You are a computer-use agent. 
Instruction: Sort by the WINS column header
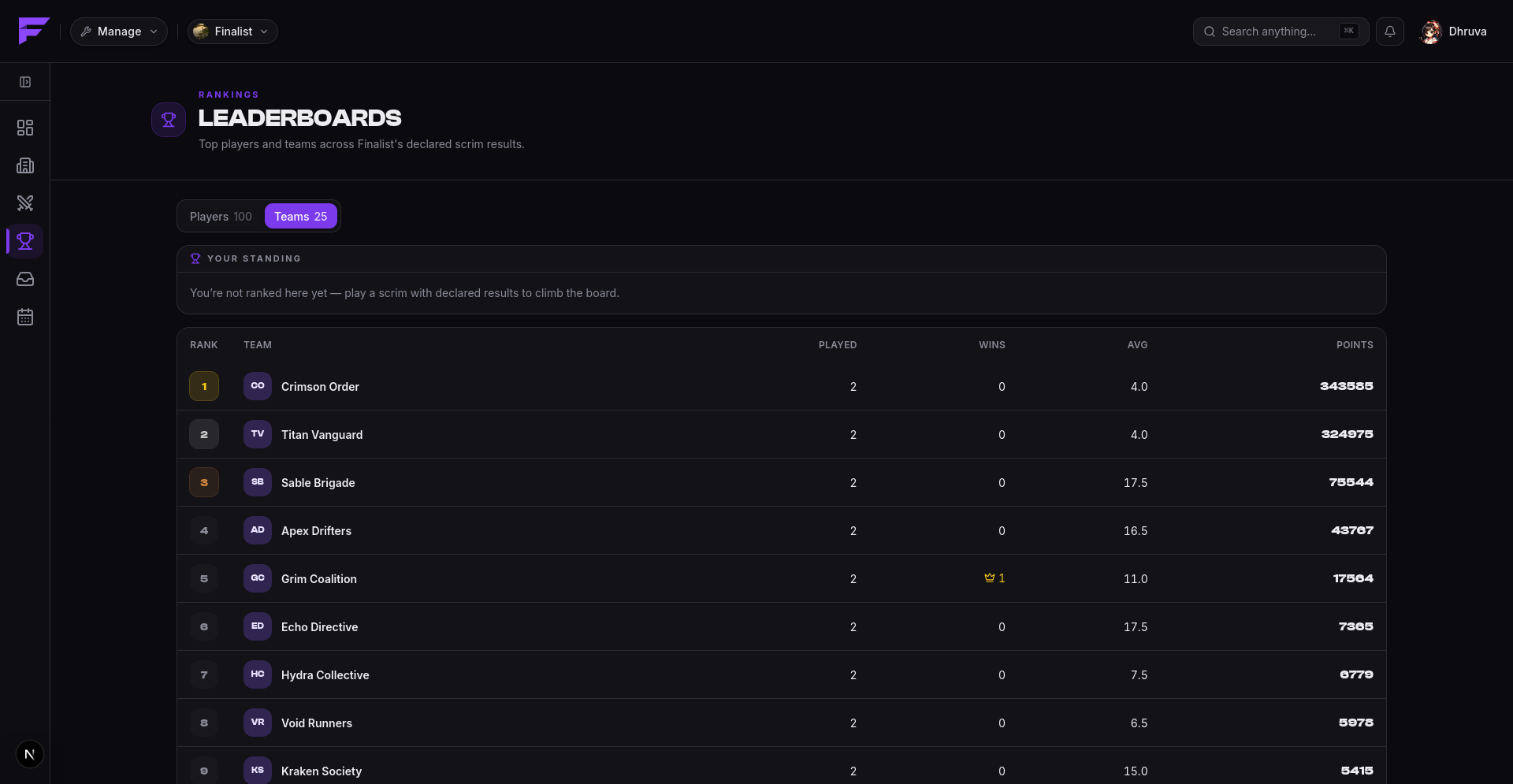992,345
